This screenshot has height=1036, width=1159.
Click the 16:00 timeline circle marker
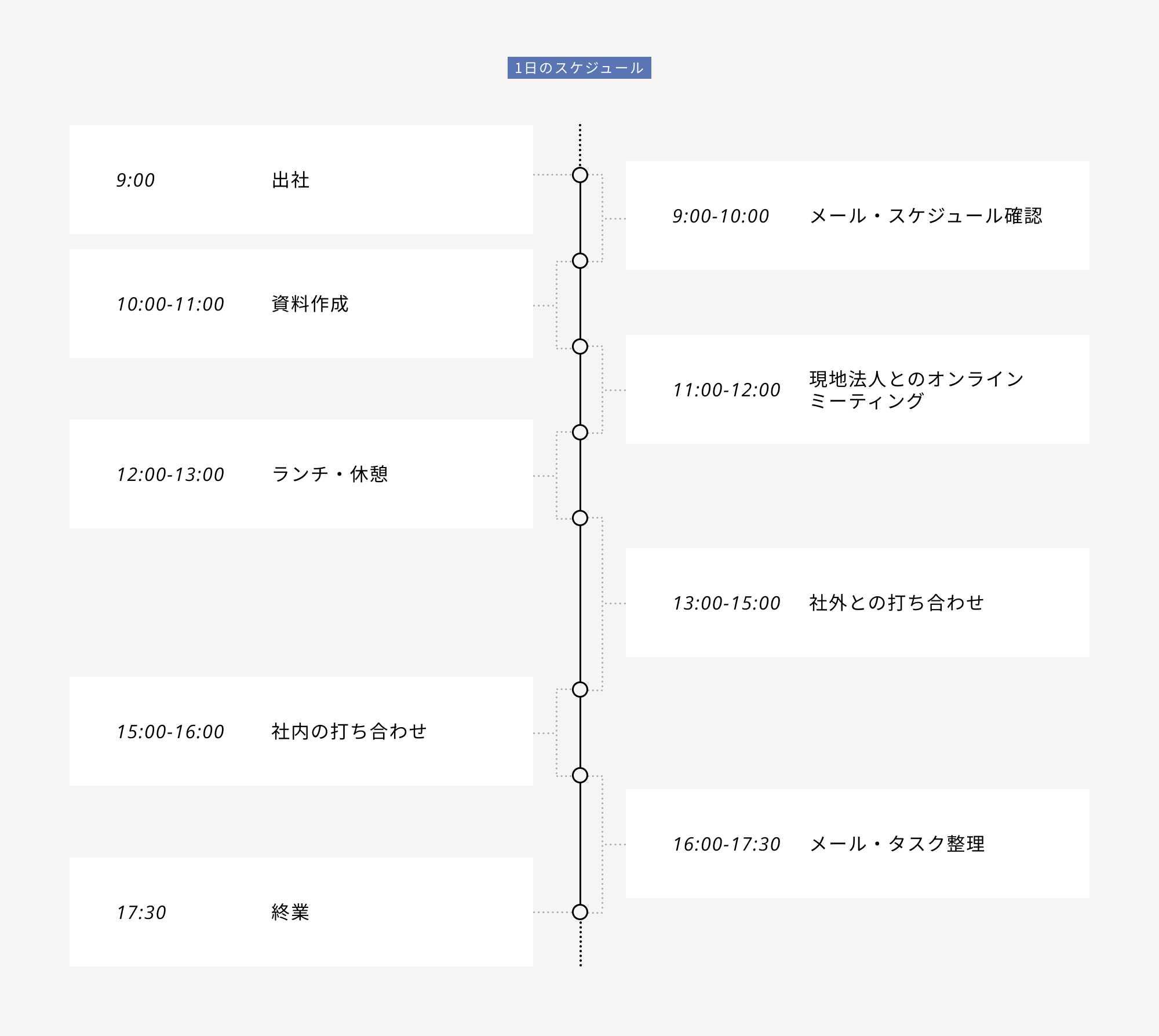pyautogui.click(x=579, y=775)
